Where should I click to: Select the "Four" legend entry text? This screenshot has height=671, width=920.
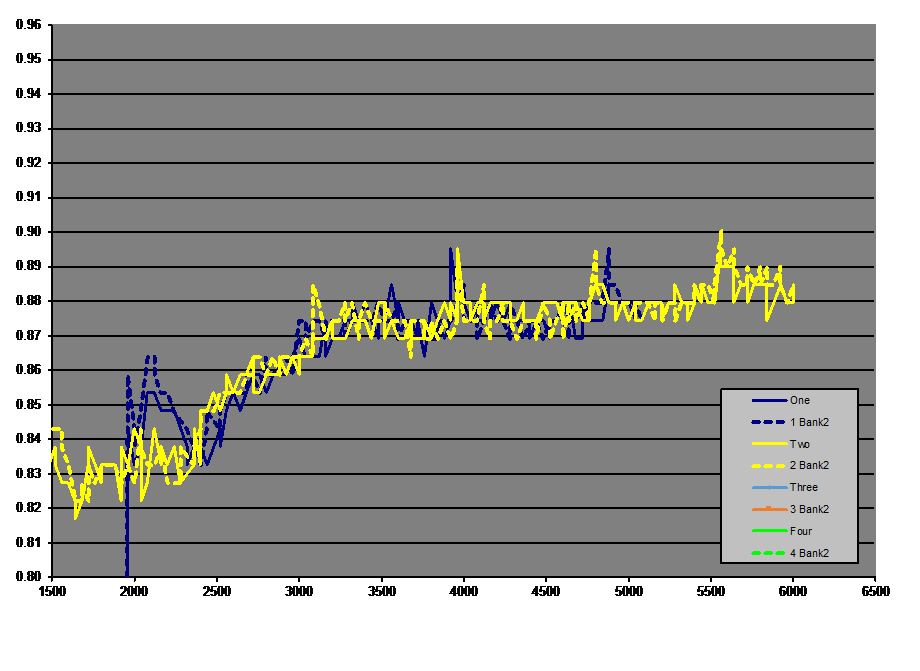coord(800,531)
